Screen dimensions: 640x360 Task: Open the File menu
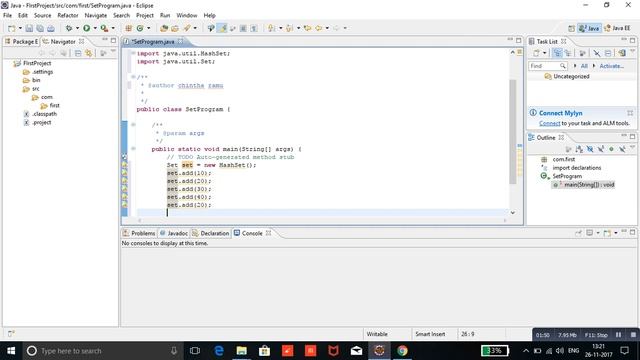[7, 15]
